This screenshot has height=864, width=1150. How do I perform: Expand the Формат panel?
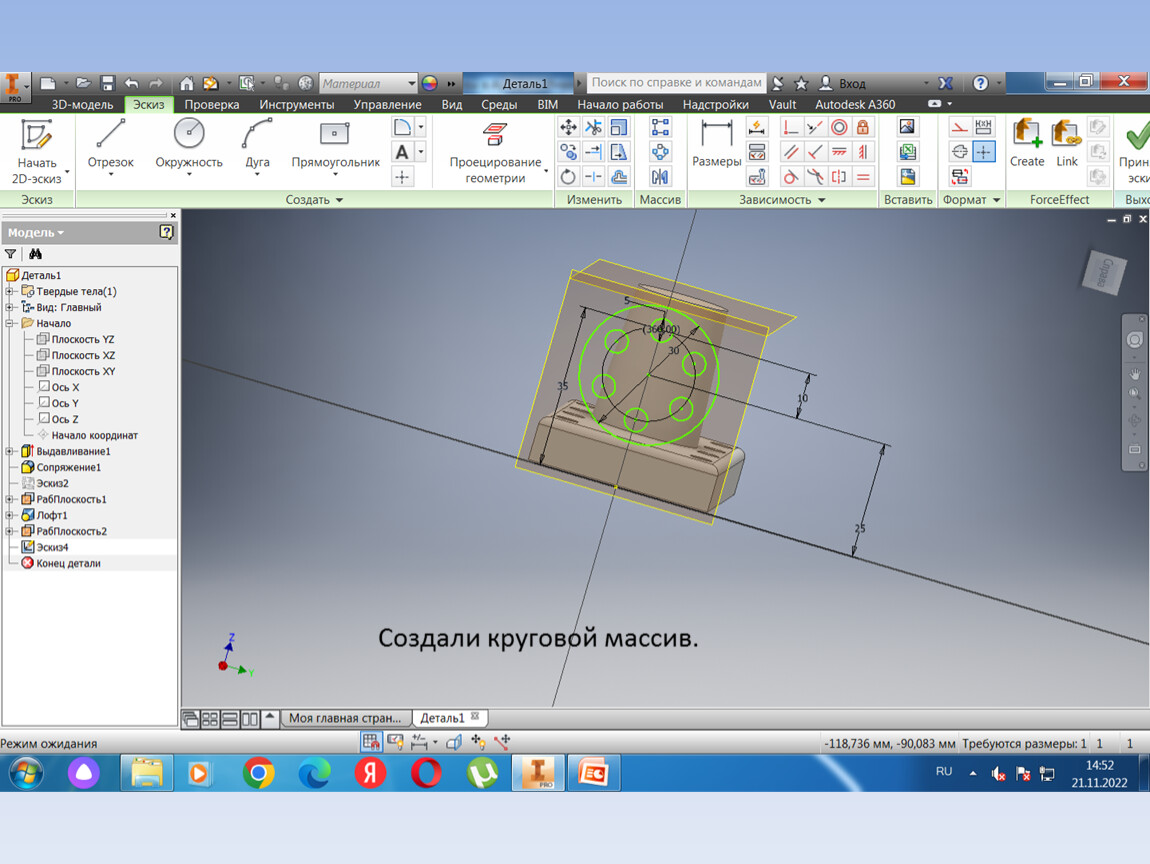(x=971, y=199)
